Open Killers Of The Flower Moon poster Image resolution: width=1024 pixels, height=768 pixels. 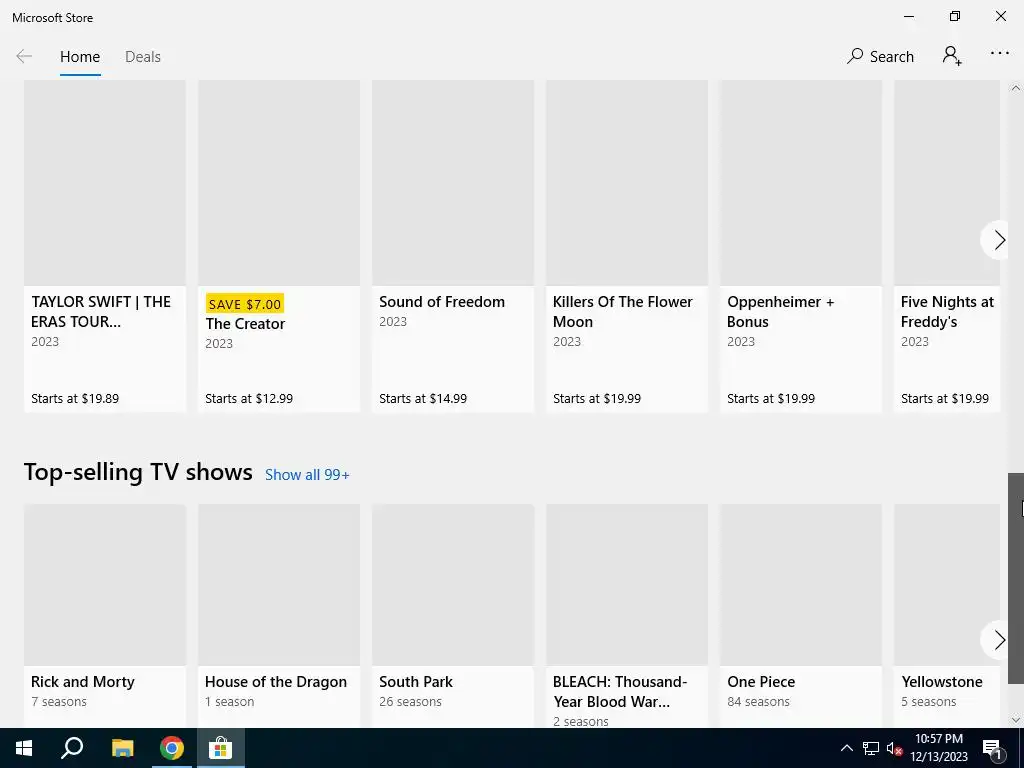click(x=627, y=183)
